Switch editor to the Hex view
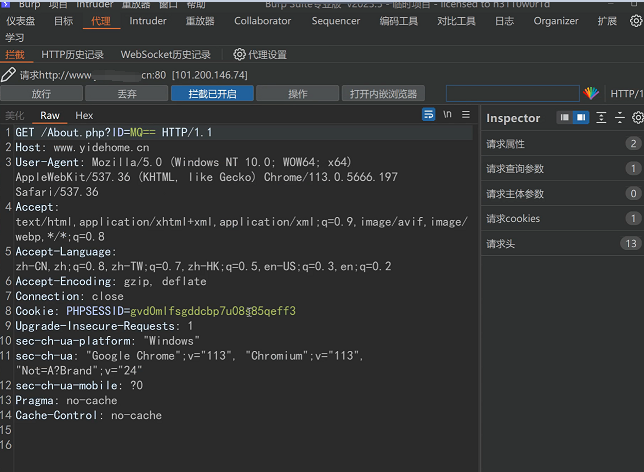This screenshot has height=472, width=644. tap(84, 115)
